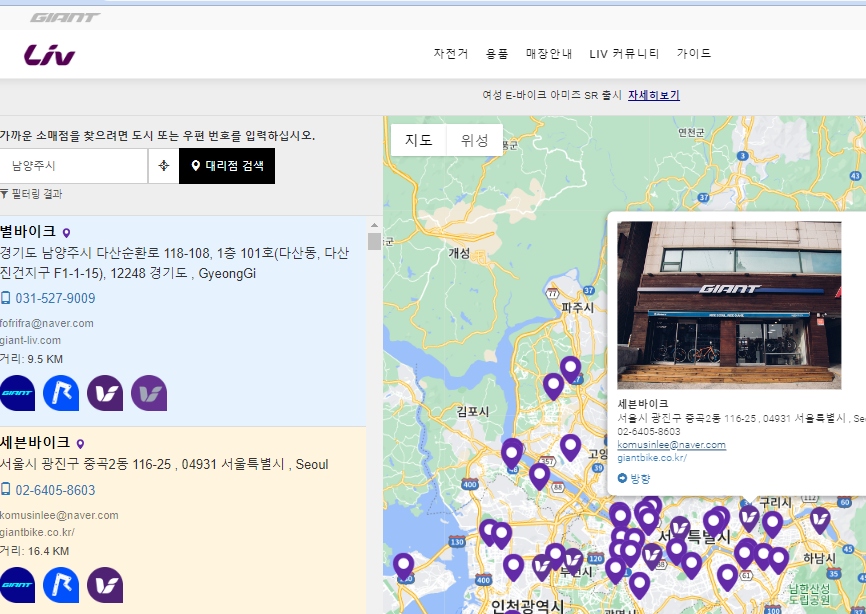Click the Liv logo in header
This screenshot has width=866, height=614.
[x=49, y=55]
